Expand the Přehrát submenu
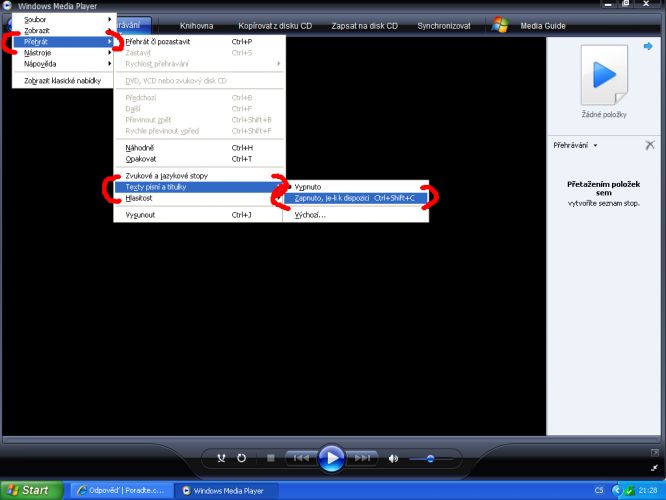Viewport: 666px width, 500px height. (63, 42)
